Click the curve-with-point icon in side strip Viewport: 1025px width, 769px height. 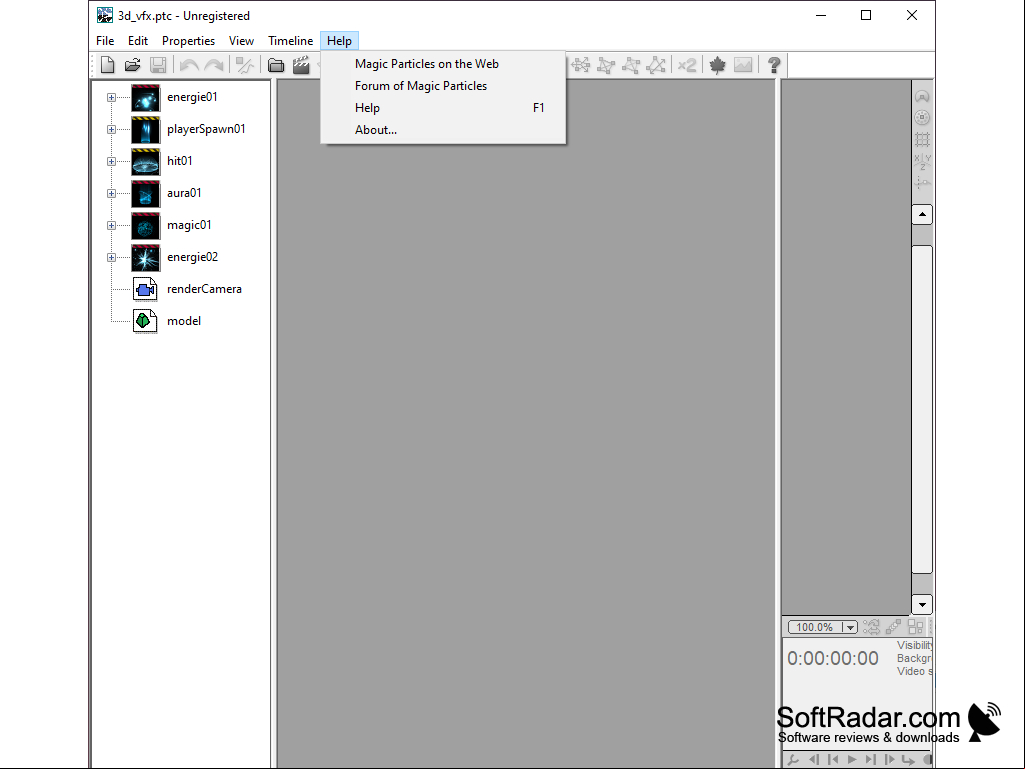point(922,182)
